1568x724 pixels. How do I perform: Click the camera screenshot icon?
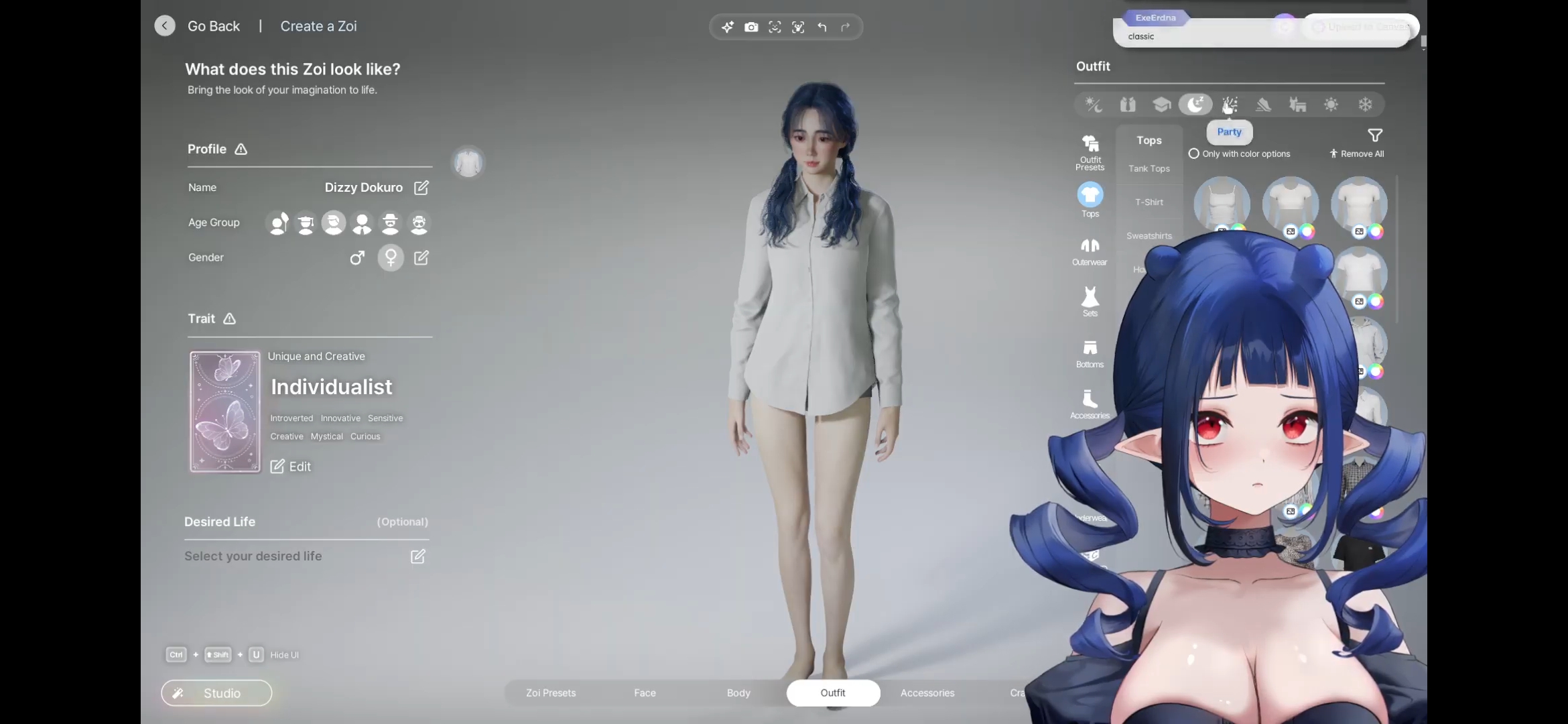[751, 27]
